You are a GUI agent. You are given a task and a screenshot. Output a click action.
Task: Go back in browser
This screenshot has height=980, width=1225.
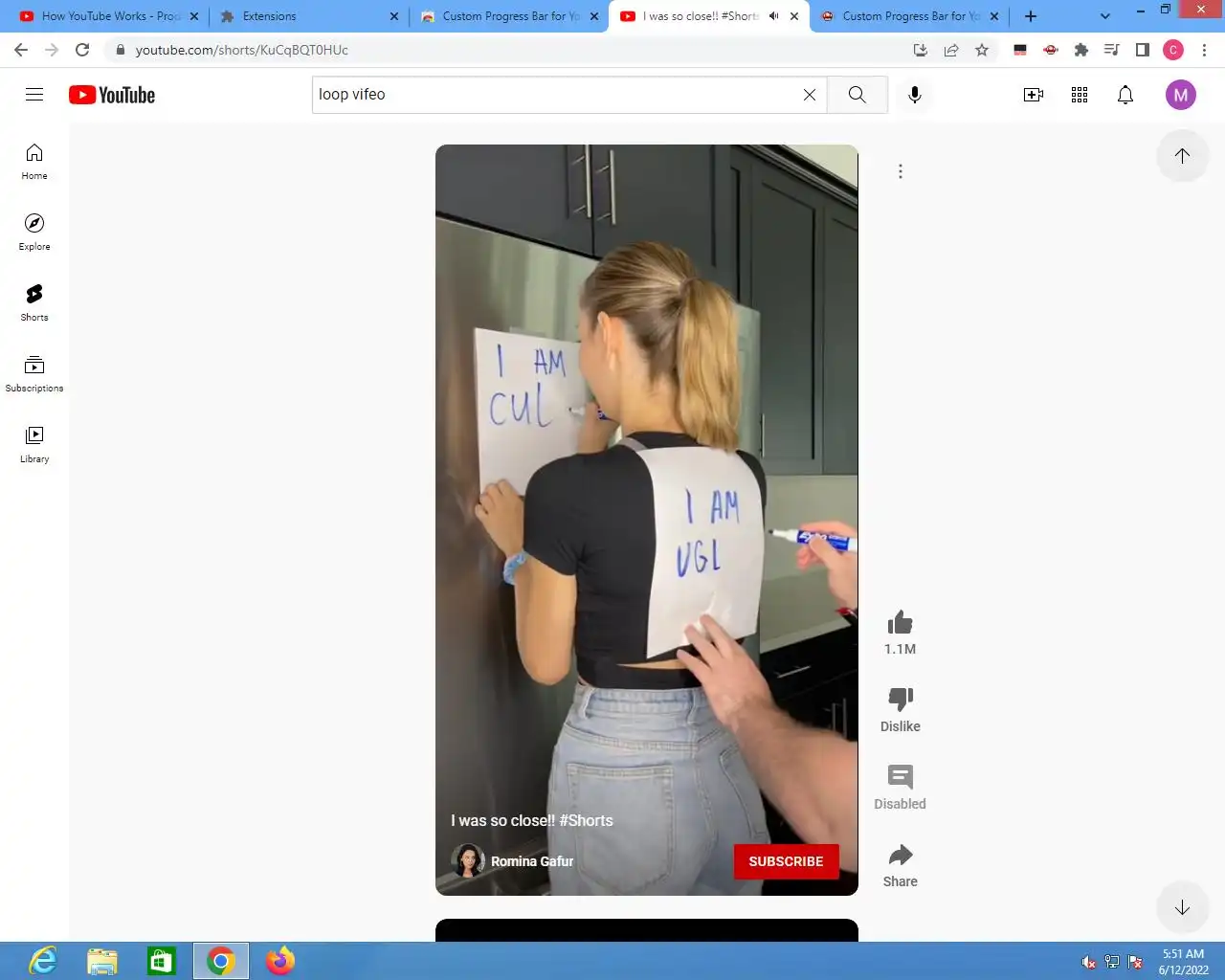click(21, 50)
